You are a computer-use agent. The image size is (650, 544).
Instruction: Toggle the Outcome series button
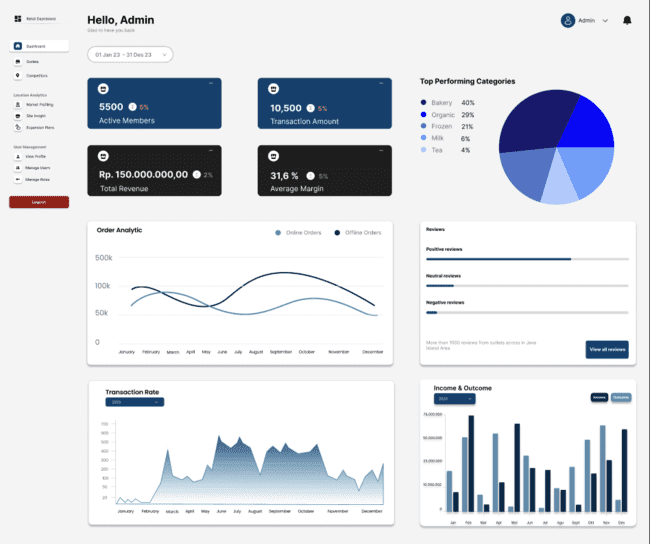[x=621, y=397]
